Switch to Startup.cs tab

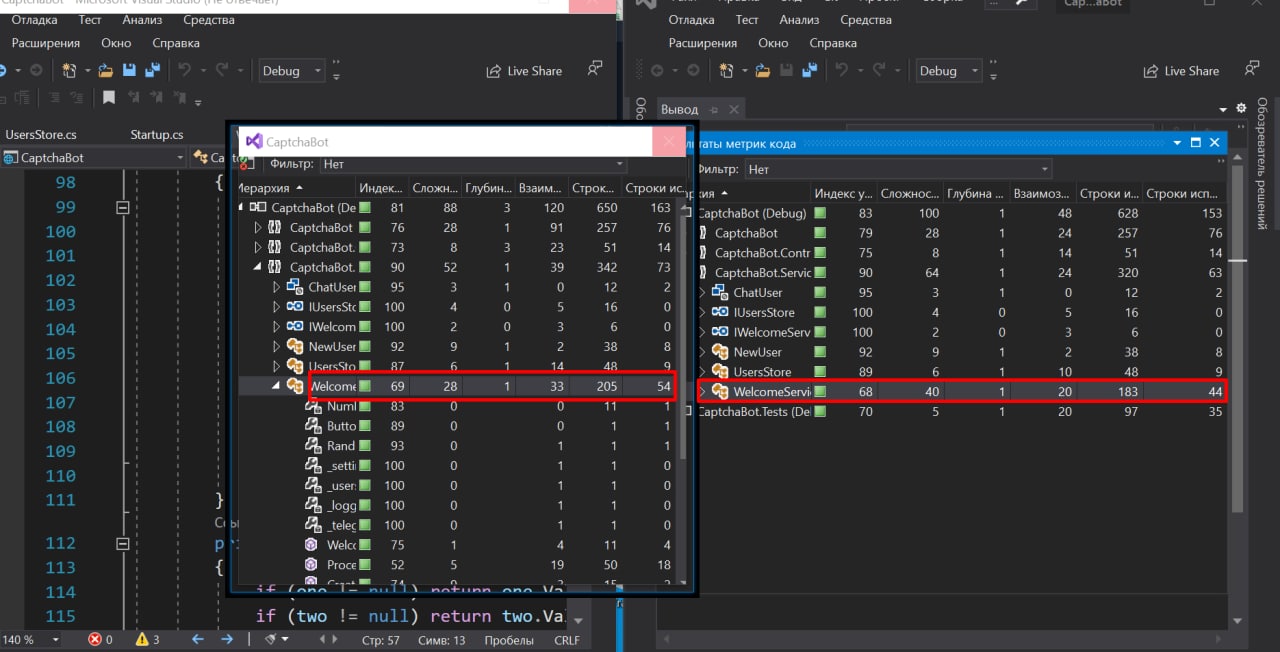[x=157, y=134]
